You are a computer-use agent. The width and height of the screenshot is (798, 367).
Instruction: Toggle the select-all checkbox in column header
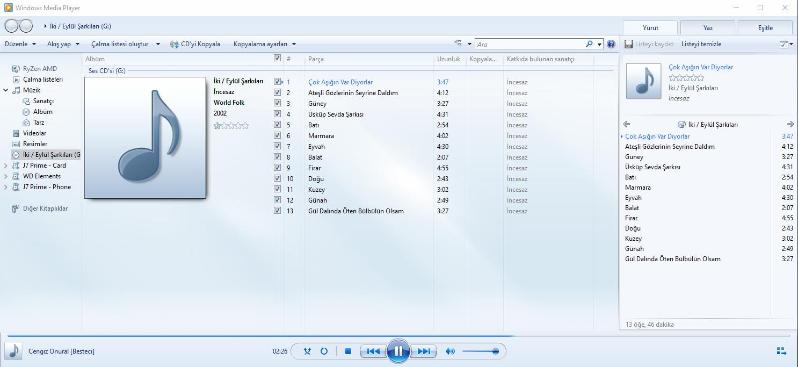[x=277, y=58]
